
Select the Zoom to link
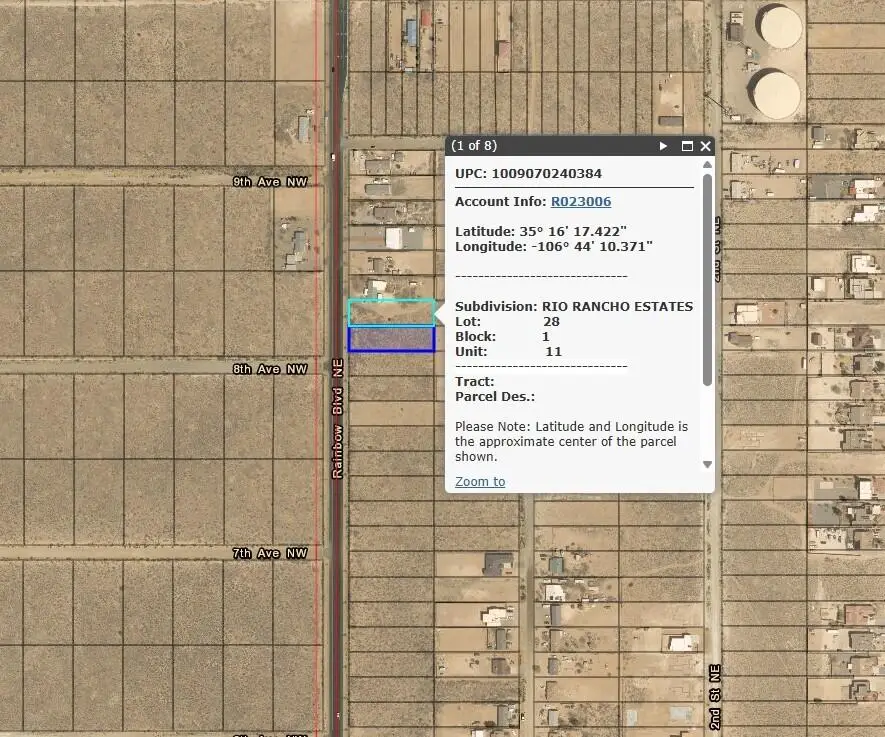[479, 481]
